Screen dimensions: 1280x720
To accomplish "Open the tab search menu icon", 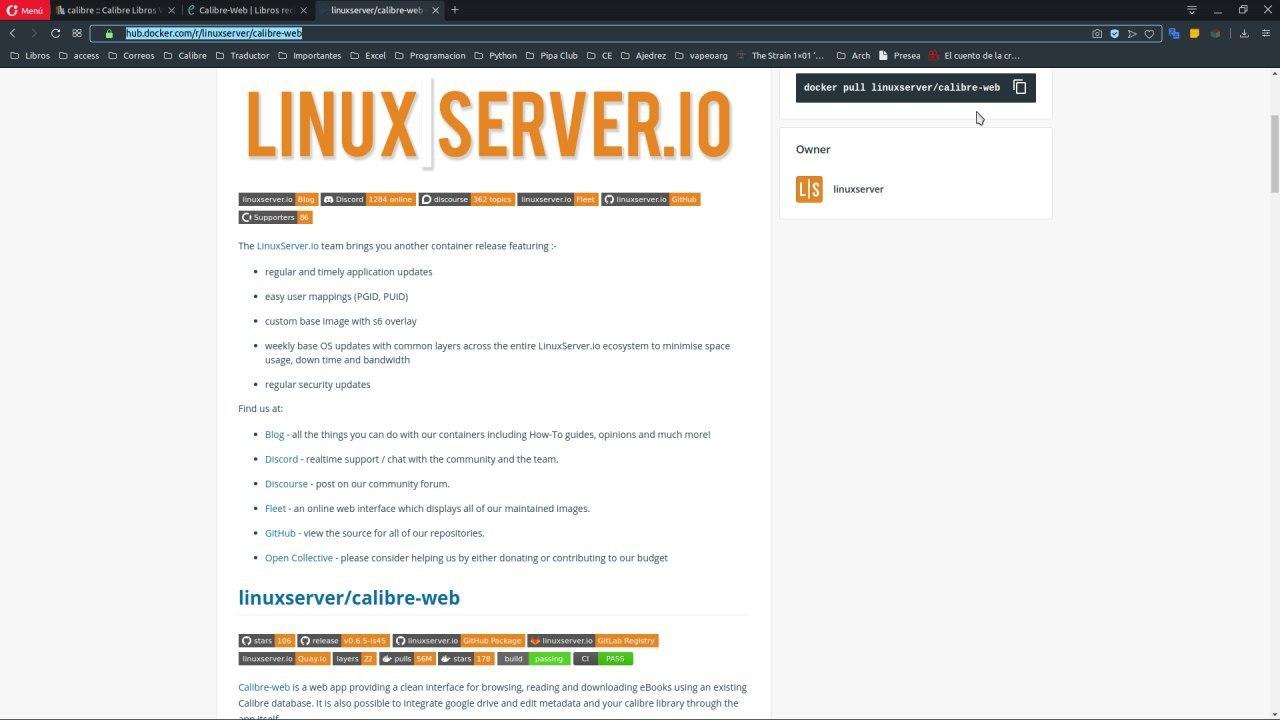I will (x=1191, y=10).
